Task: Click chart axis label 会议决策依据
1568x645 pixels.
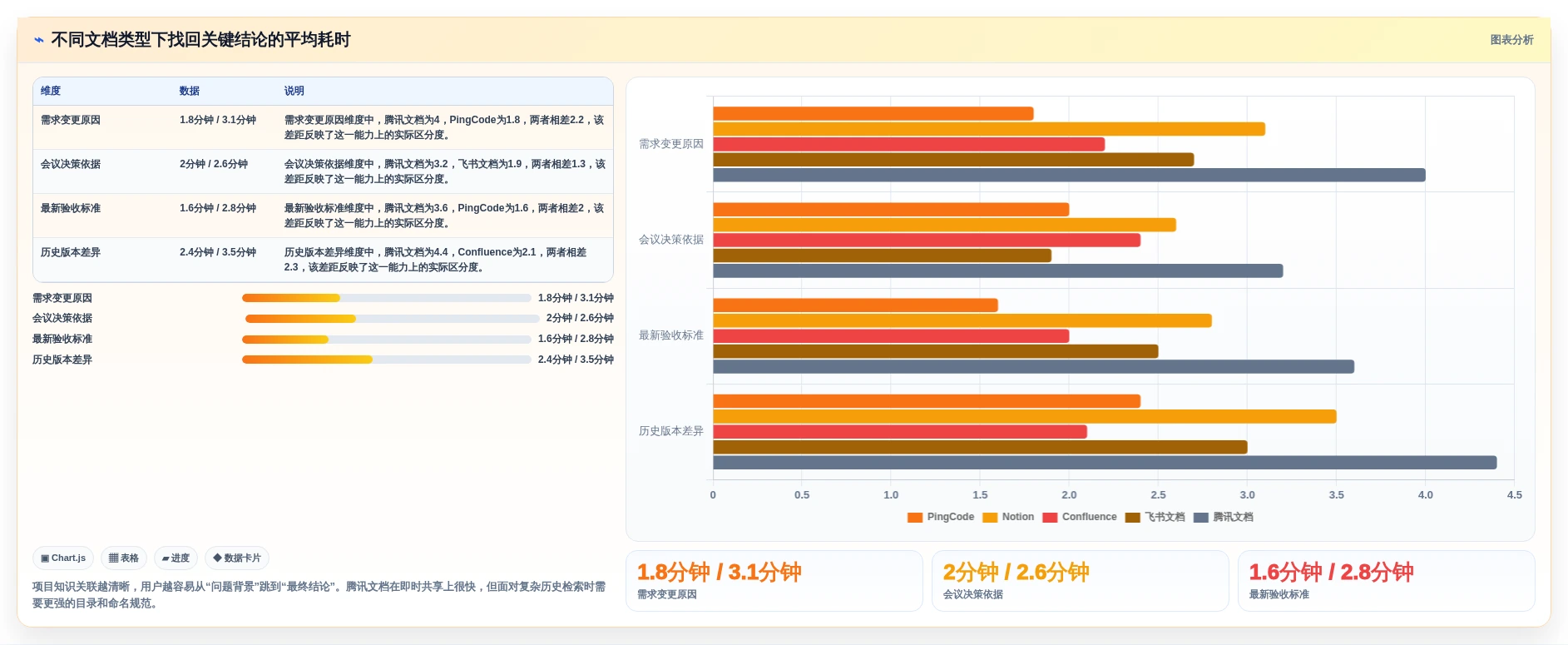Action: pyautogui.click(x=671, y=240)
